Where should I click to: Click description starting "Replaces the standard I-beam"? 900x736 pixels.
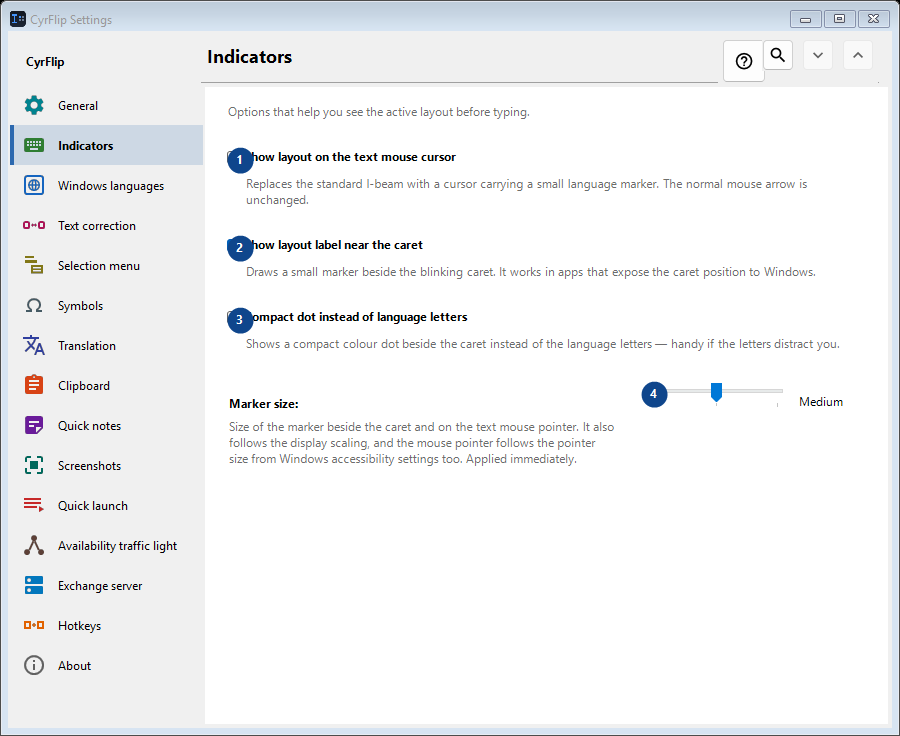526,192
